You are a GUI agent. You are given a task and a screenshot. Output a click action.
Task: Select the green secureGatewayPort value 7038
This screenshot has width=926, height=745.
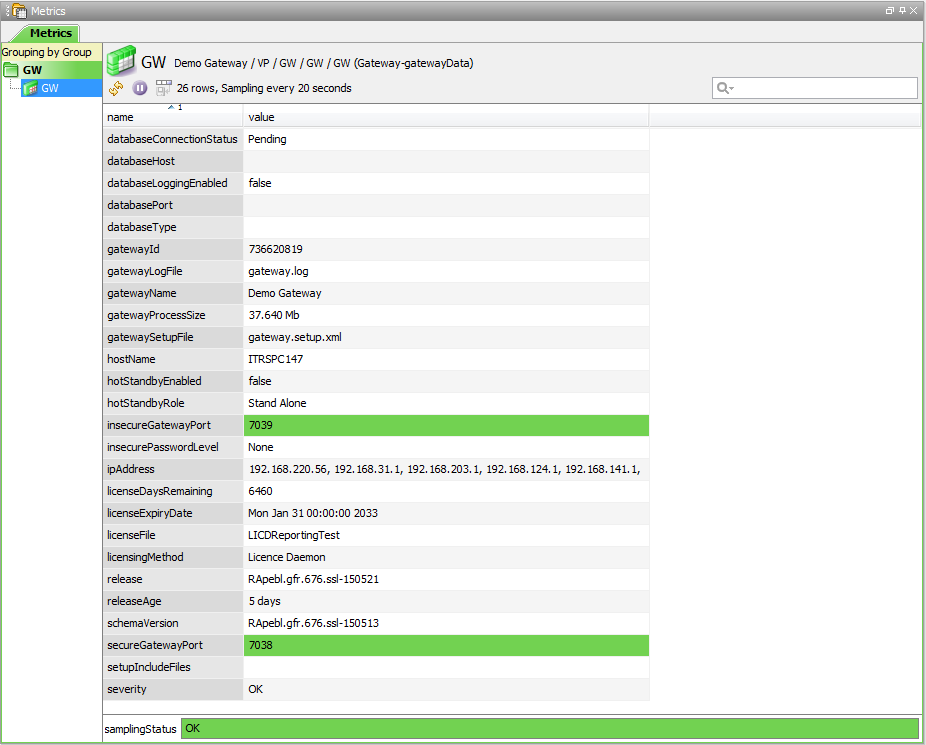[x=446, y=645]
